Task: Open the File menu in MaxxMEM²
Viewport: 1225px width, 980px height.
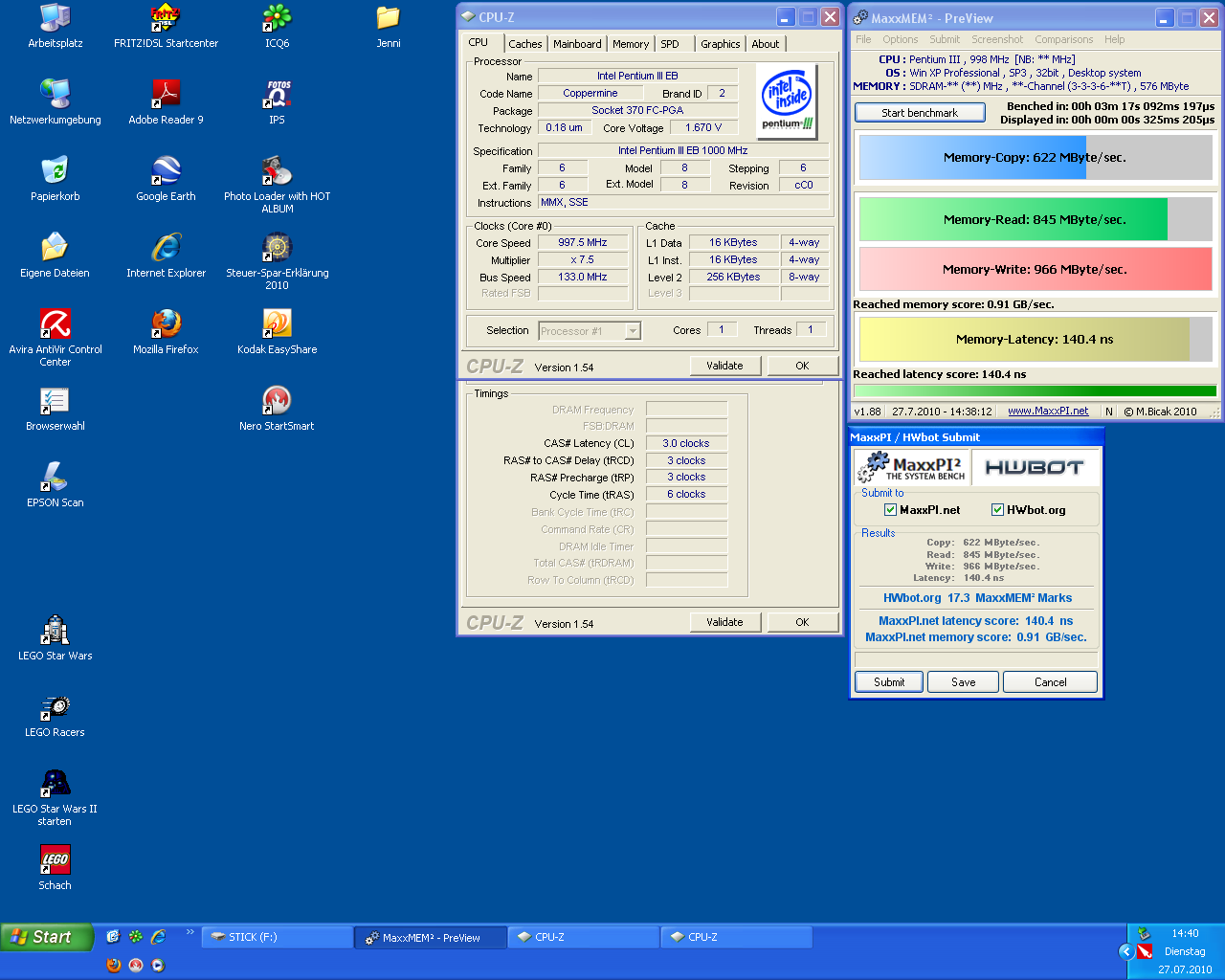Action: pyautogui.click(x=863, y=39)
